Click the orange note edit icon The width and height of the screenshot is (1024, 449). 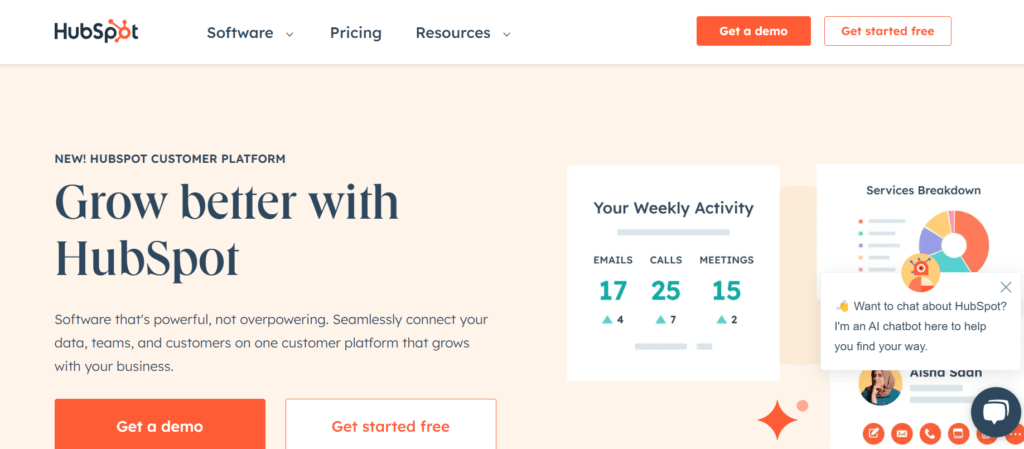(873, 433)
